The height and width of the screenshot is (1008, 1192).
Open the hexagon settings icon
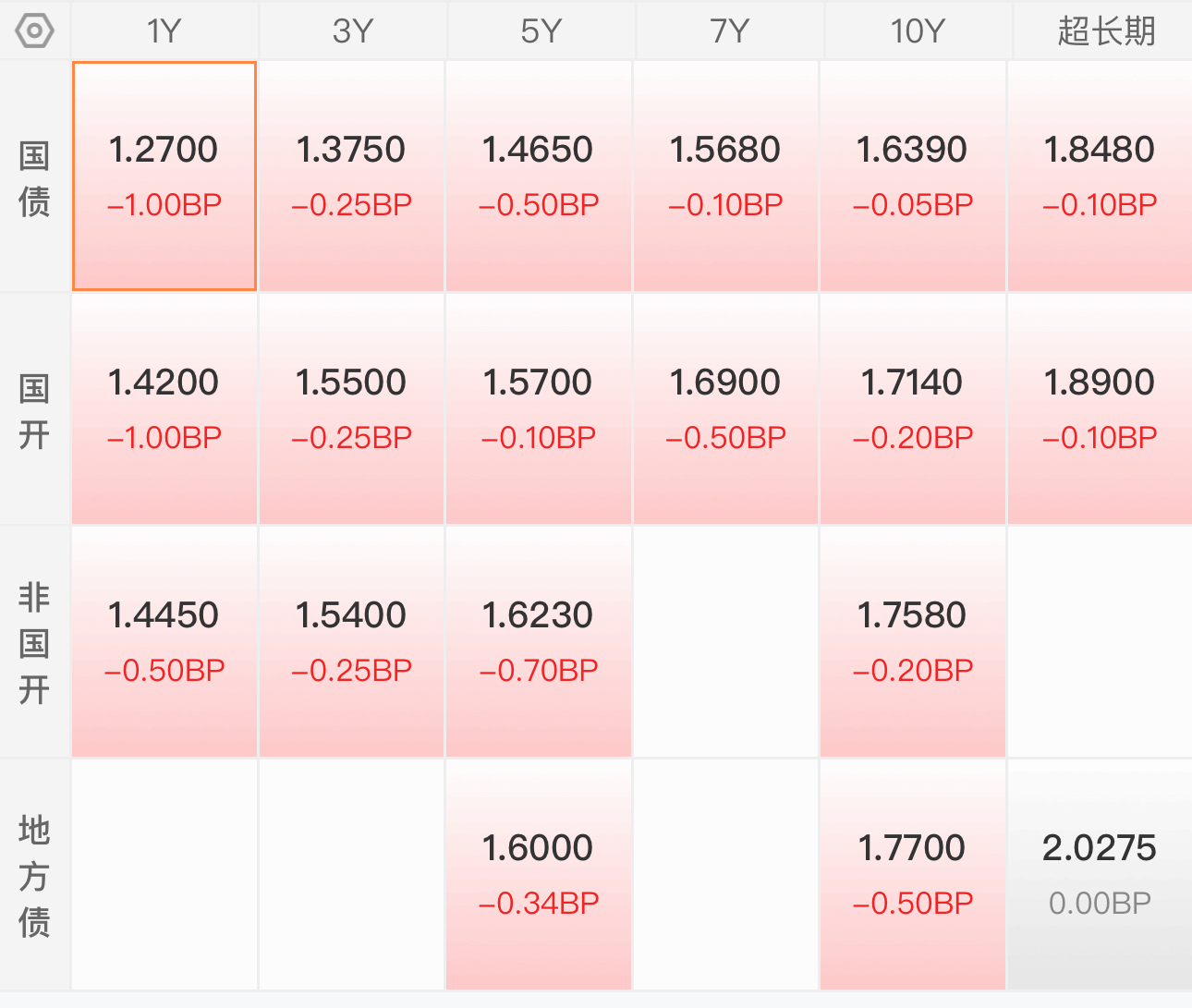point(34,31)
